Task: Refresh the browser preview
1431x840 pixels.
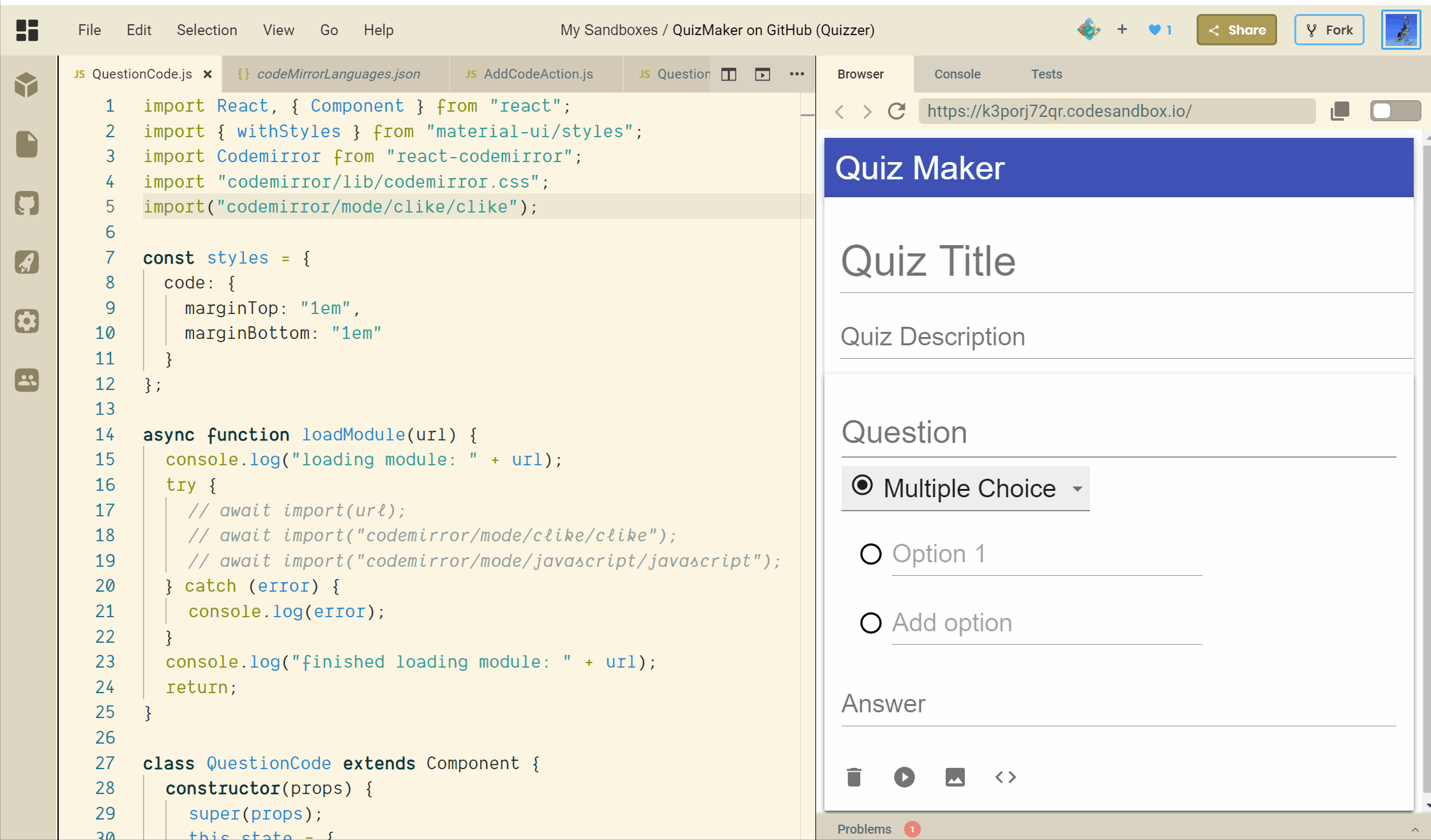Action: pyautogui.click(x=897, y=111)
